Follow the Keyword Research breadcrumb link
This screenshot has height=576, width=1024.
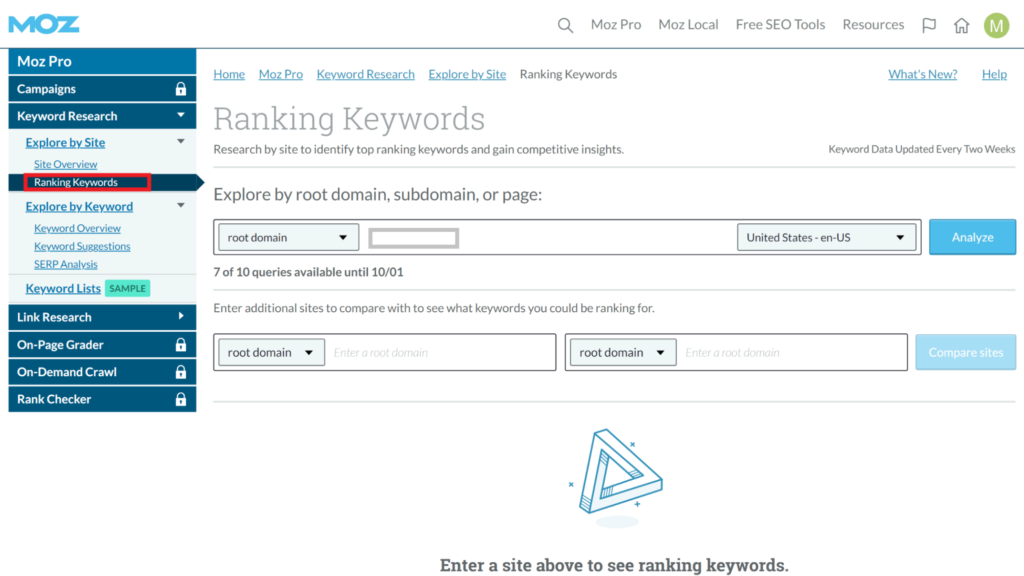click(366, 74)
